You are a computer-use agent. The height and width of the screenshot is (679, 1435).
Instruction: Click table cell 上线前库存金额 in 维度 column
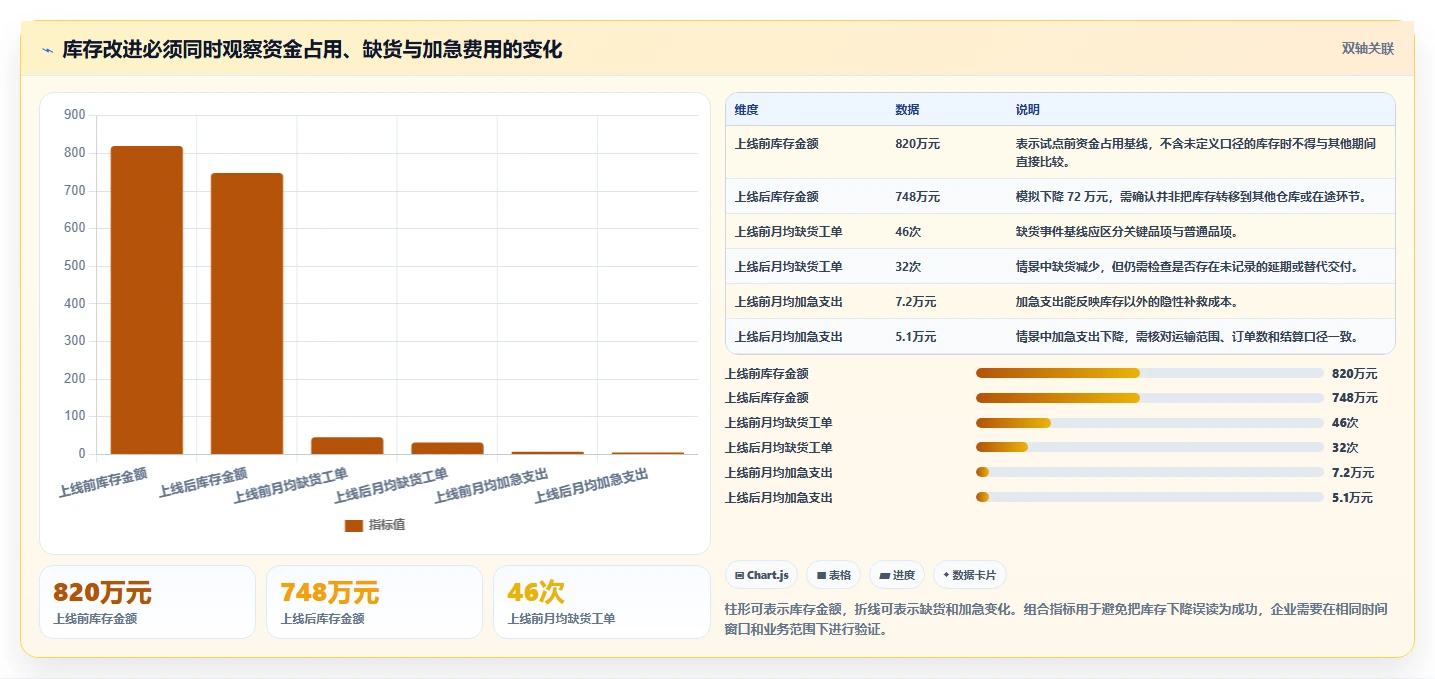[776, 144]
